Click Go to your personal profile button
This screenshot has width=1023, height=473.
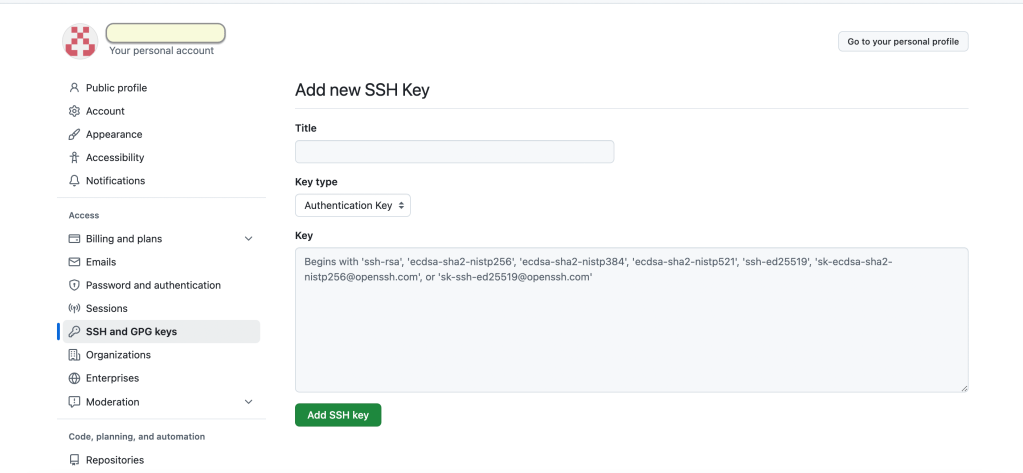point(903,41)
